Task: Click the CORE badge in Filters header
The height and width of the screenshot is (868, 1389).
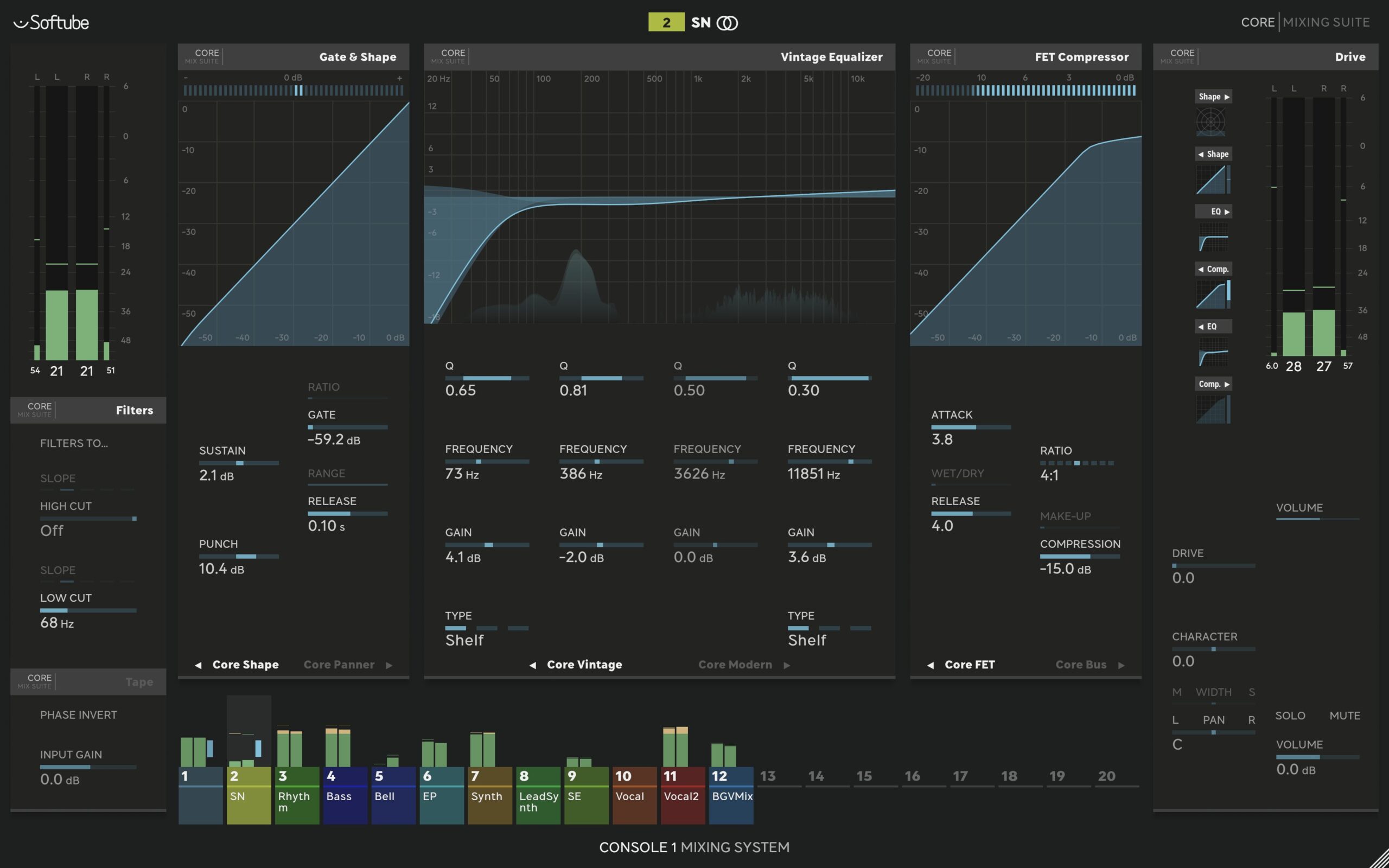Action: point(36,410)
